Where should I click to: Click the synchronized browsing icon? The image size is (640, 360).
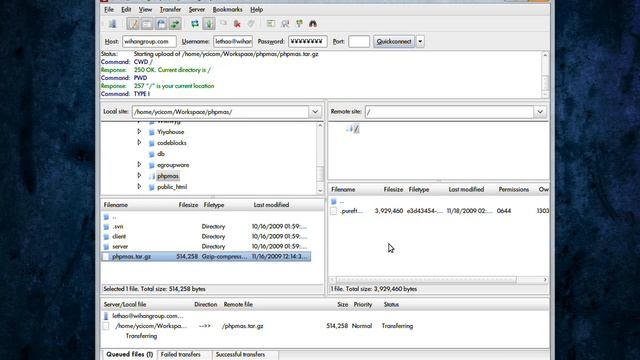coord(299,24)
